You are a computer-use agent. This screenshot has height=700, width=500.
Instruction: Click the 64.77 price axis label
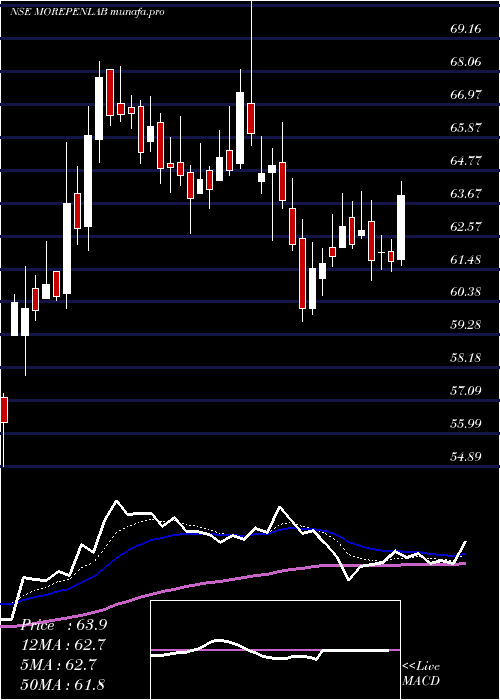tap(466, 160)
